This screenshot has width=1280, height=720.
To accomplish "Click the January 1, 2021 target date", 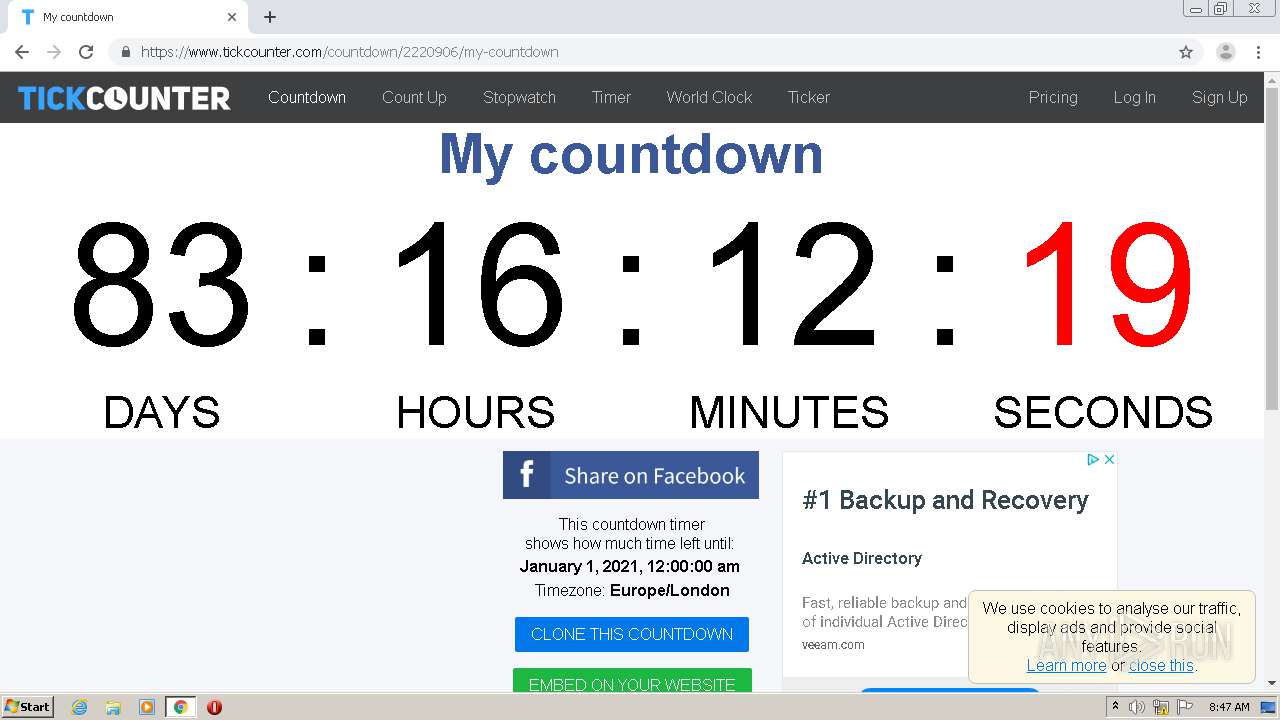I will pos(630,566).
